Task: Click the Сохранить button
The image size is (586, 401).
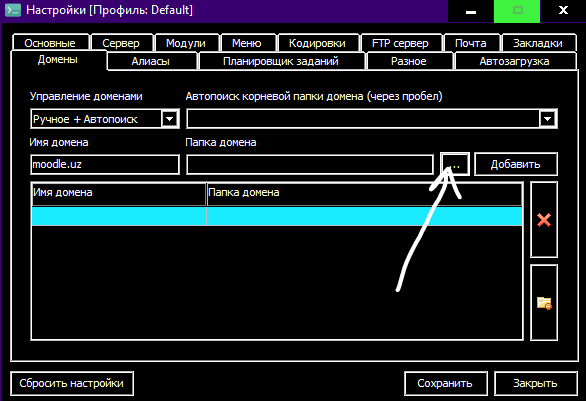Action: tap(445, 383)
